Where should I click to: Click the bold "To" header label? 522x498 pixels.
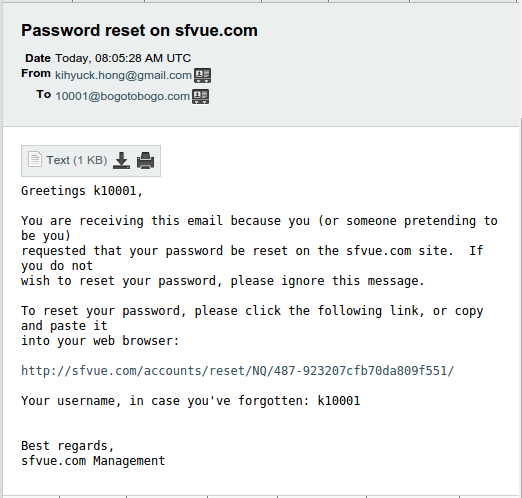[44, 94]
